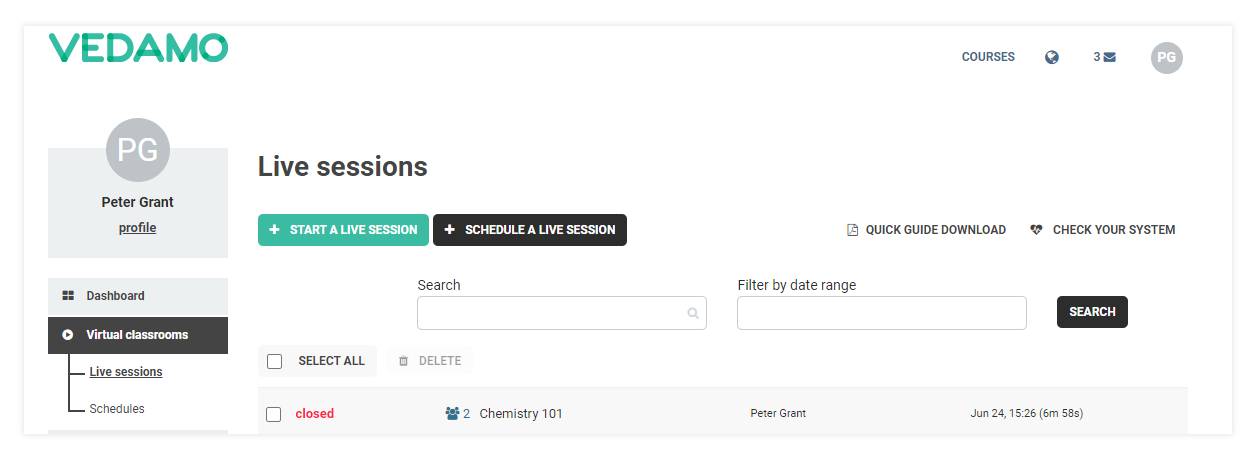Check the Chemistry 101 session checkbox
The height and width of the screenshot is (460, 1256).
pos(274,414)
